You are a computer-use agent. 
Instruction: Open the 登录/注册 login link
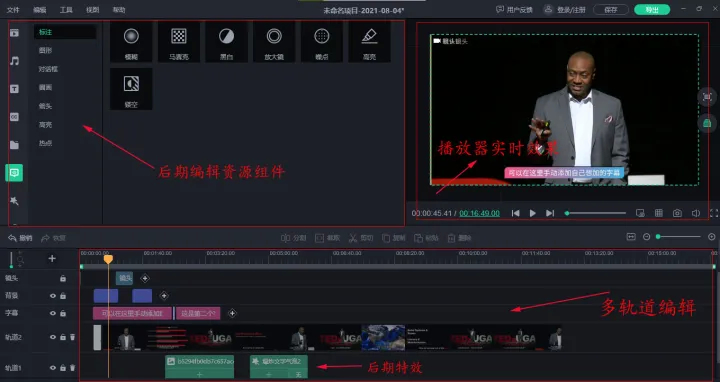pyautogui.click(x=565, y=9)
